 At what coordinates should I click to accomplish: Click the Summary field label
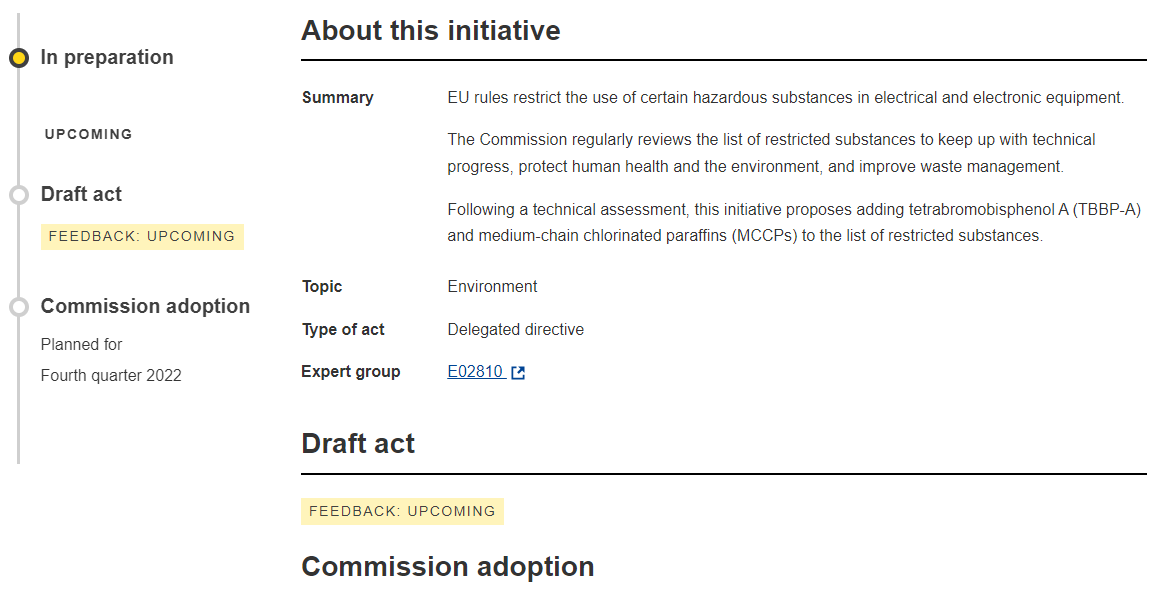click(x=337, y=98)
